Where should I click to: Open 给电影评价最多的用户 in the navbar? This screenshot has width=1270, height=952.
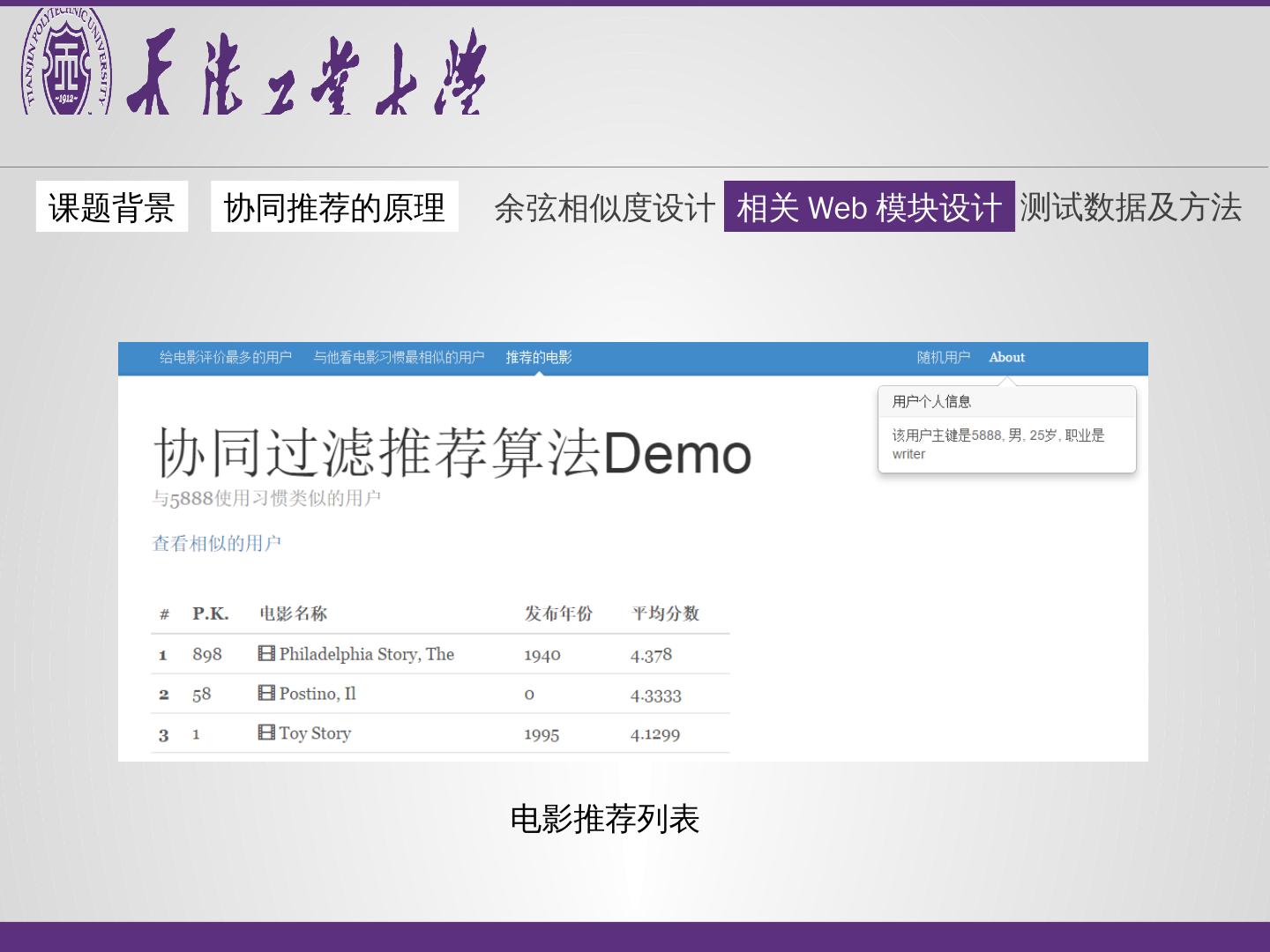pos(226,357)
